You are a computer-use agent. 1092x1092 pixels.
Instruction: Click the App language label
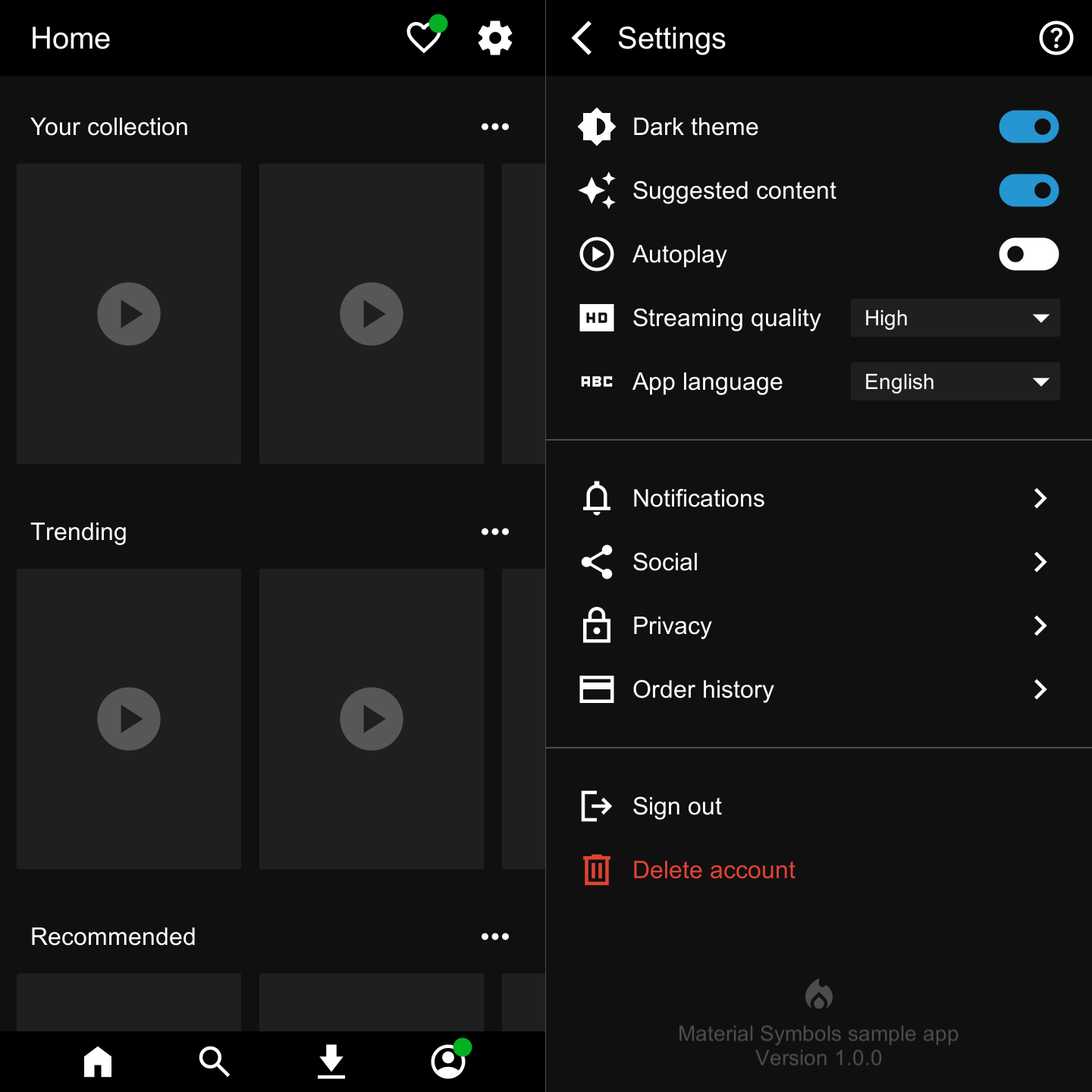click(708, 382)
